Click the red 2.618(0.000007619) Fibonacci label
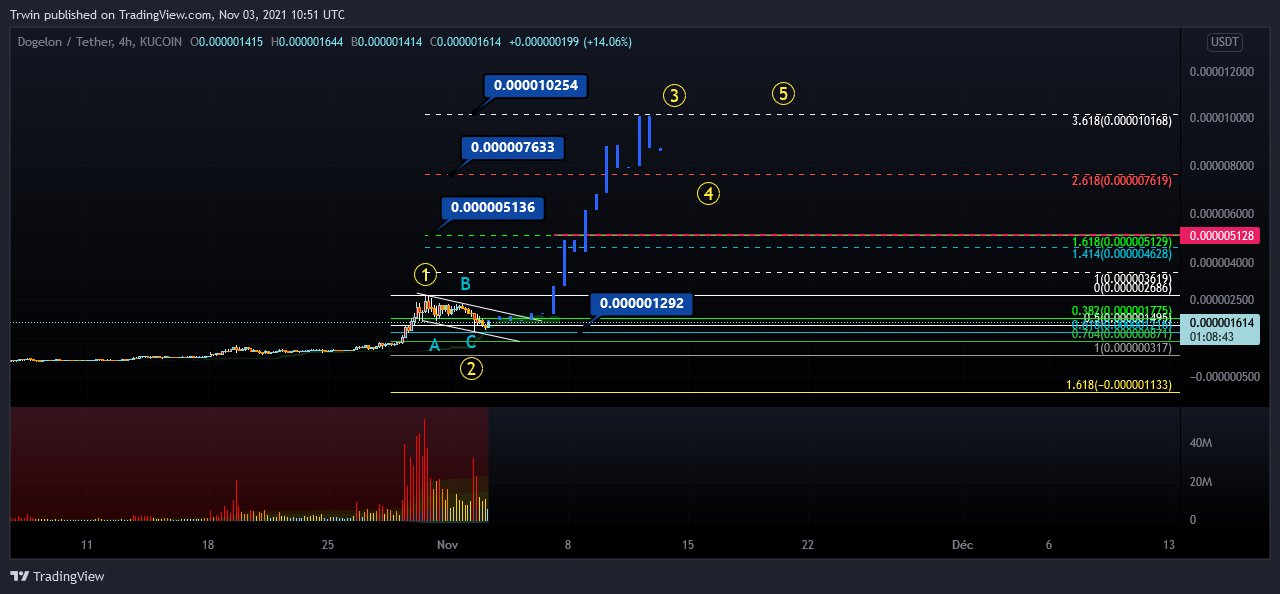 (1121, 181)
